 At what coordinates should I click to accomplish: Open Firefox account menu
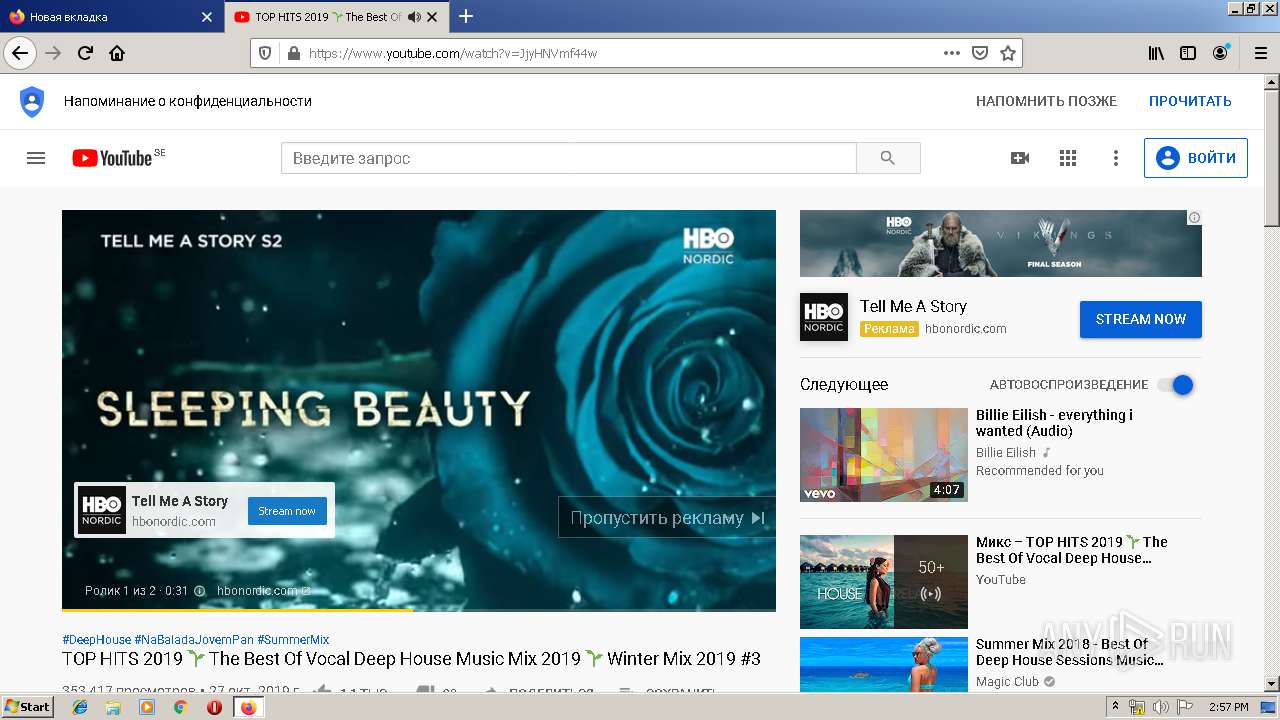pos(1220,53)
